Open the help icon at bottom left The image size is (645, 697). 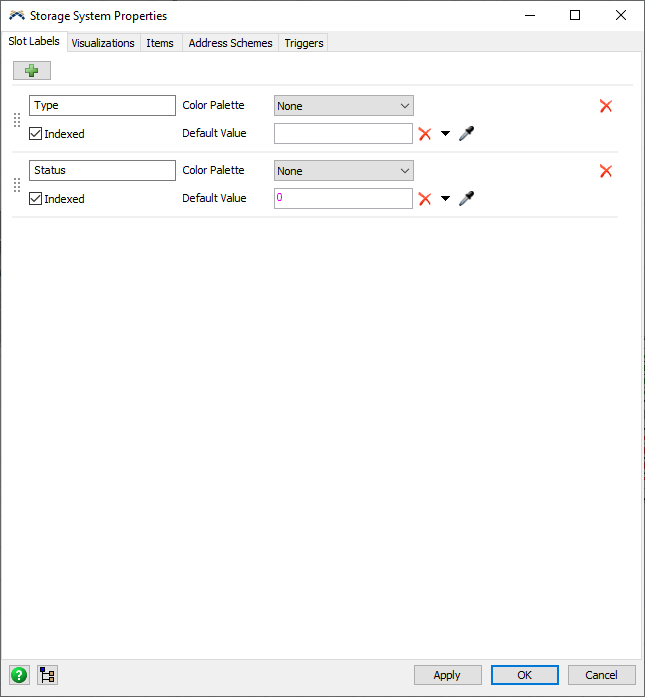click(19, 675)
